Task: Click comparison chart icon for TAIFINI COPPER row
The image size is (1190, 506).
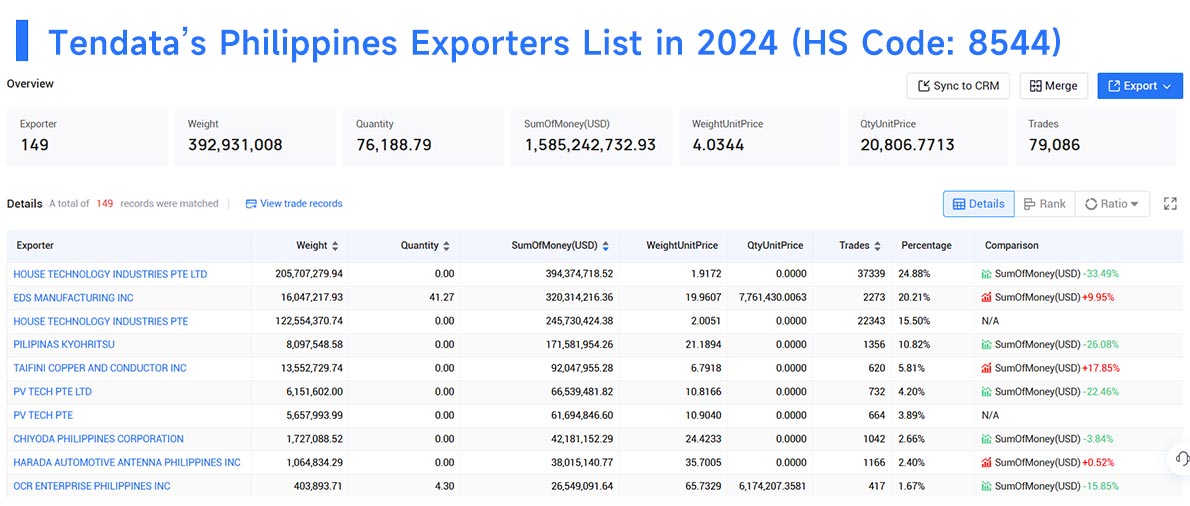Action: (x=987, y=368)
